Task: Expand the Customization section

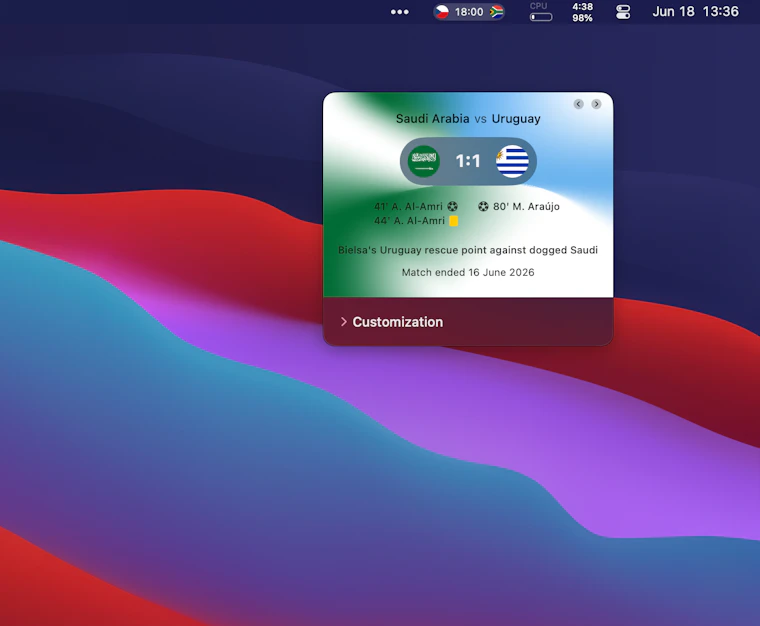Action: pyautogui.click(x=392, y=322)
